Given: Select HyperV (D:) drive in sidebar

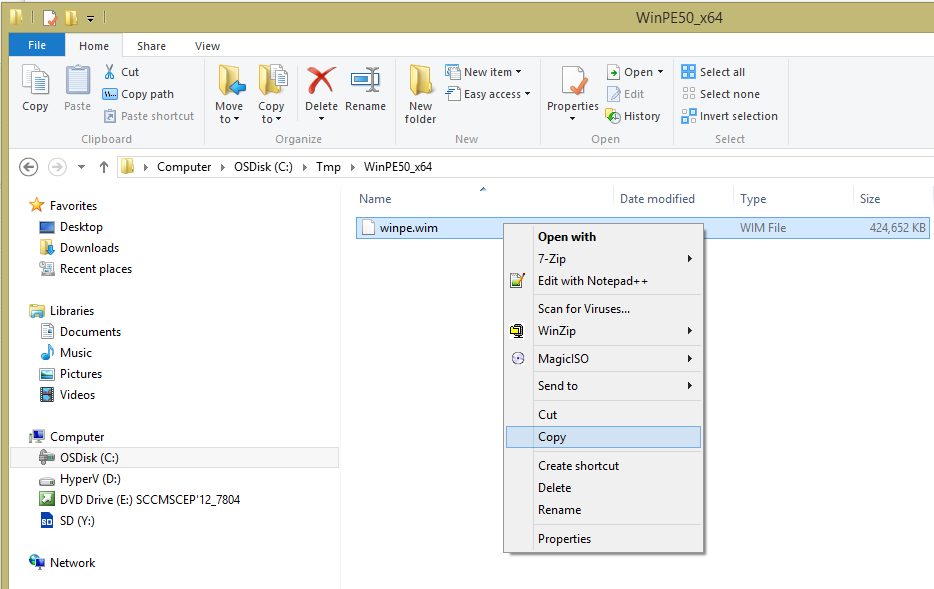Looking at the screenshot, I should [x=79, y=479].
